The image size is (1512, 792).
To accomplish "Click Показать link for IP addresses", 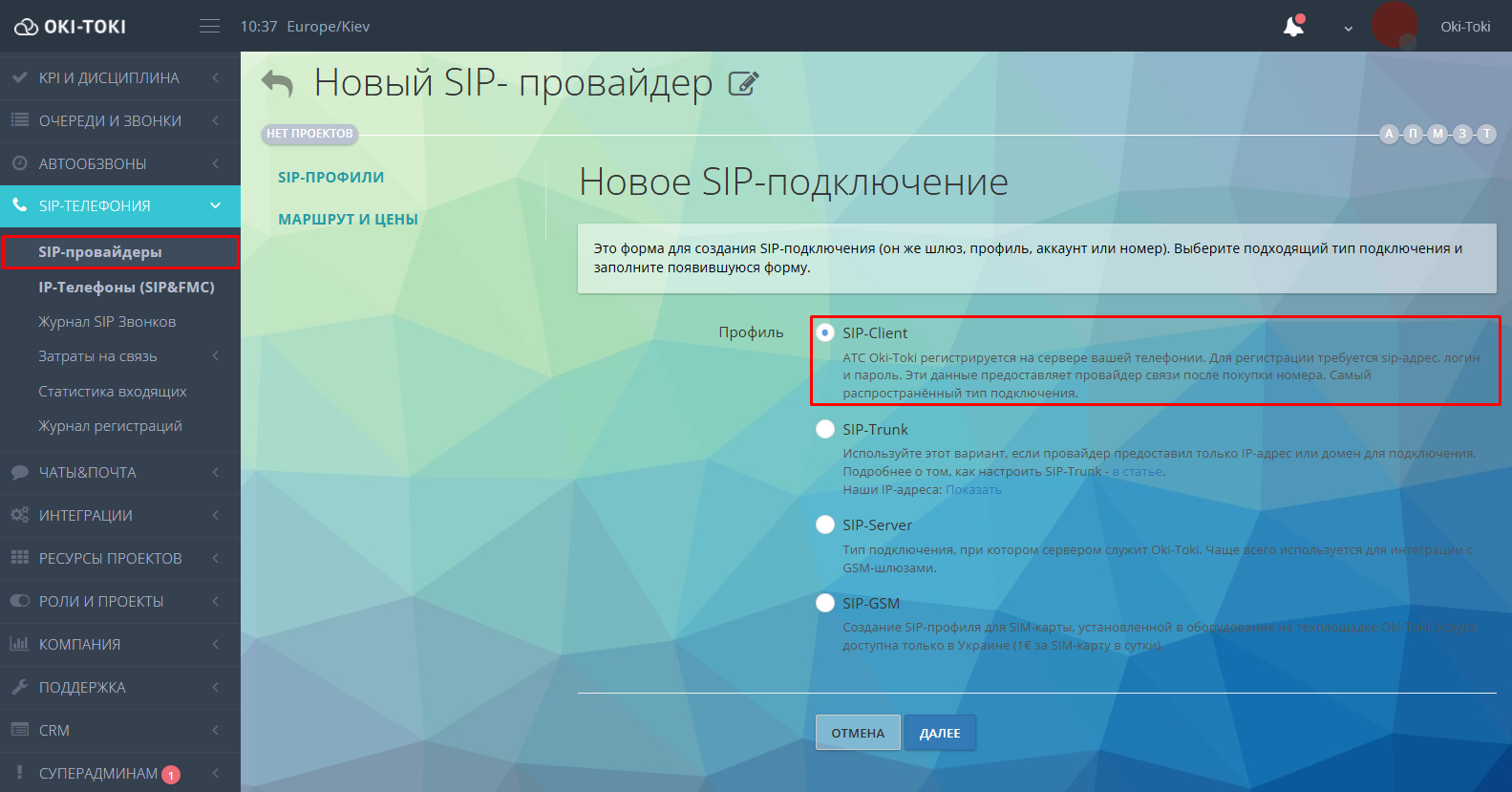I will point(973,490).
